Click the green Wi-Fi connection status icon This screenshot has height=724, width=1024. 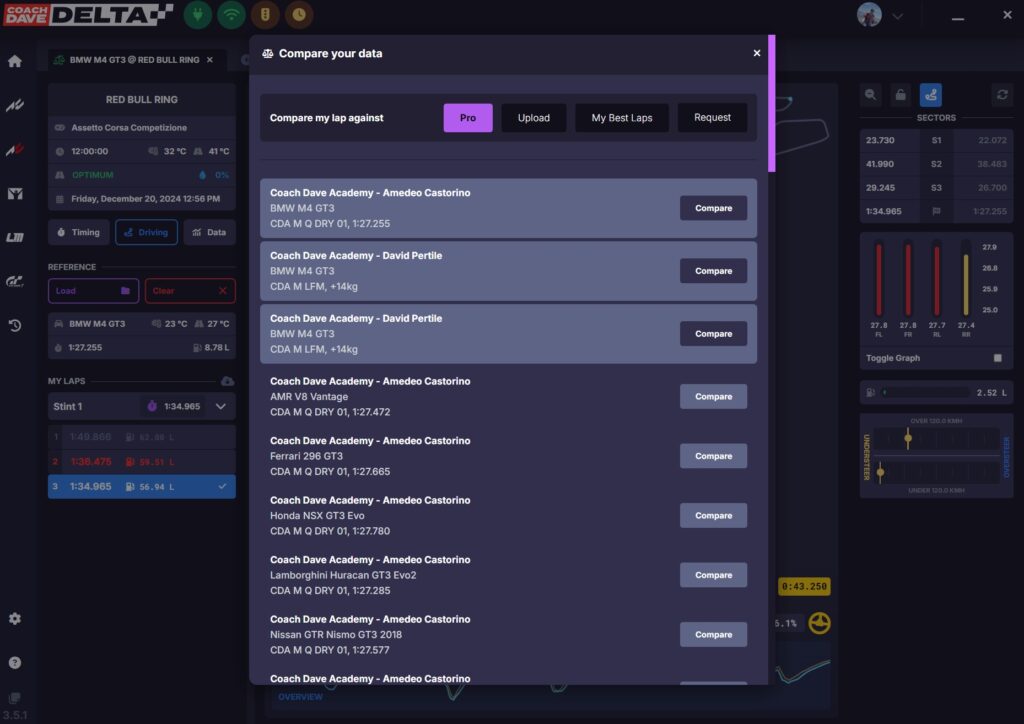(x=232, y=15)
